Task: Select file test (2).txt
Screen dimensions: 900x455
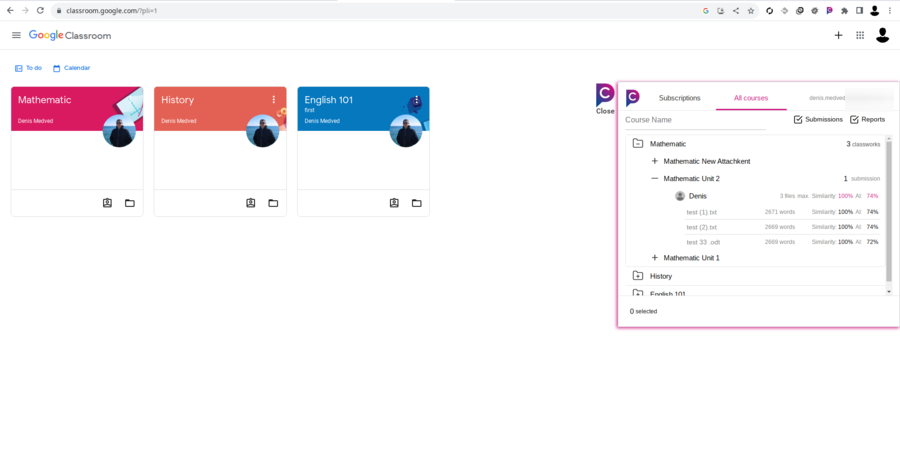Action: click(701, 227)
